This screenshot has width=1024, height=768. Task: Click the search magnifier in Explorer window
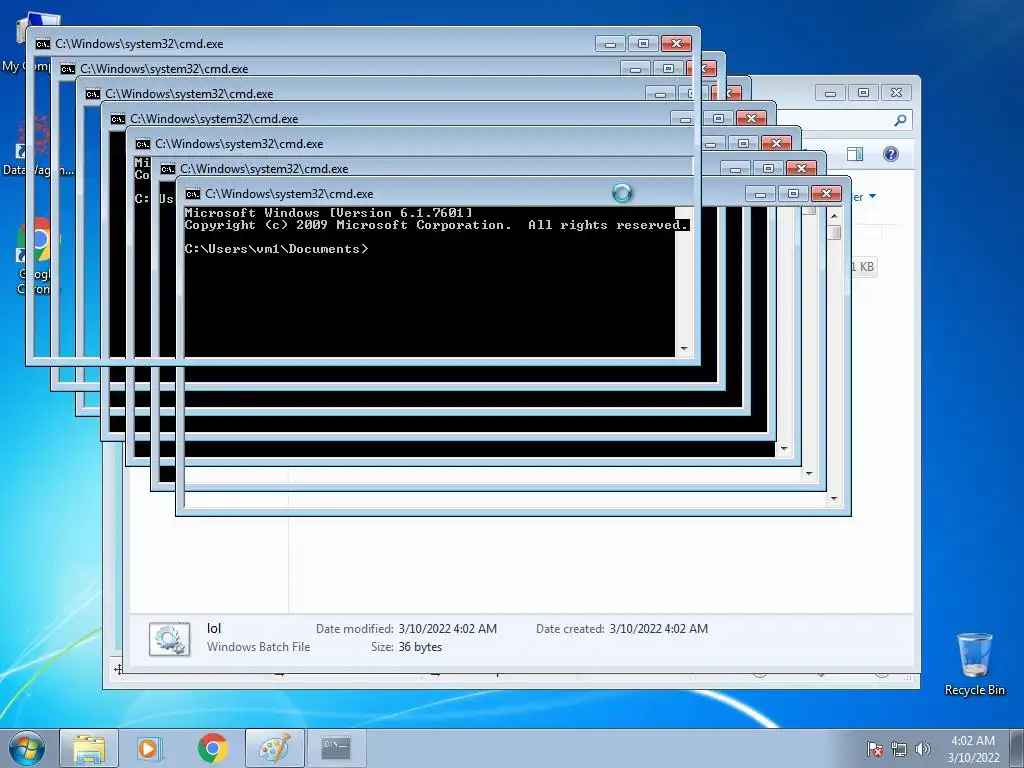pyautogui.click(x=900, y=120)
